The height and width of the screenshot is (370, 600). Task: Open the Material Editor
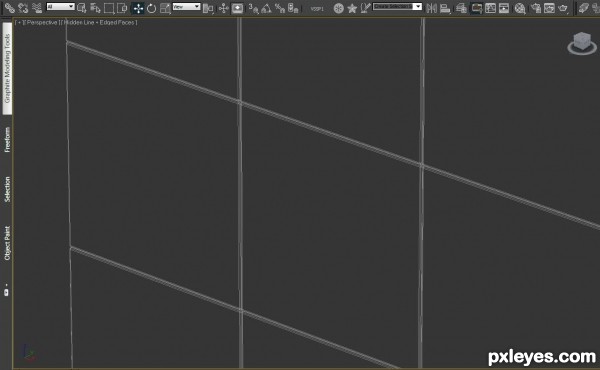[520, 8]
